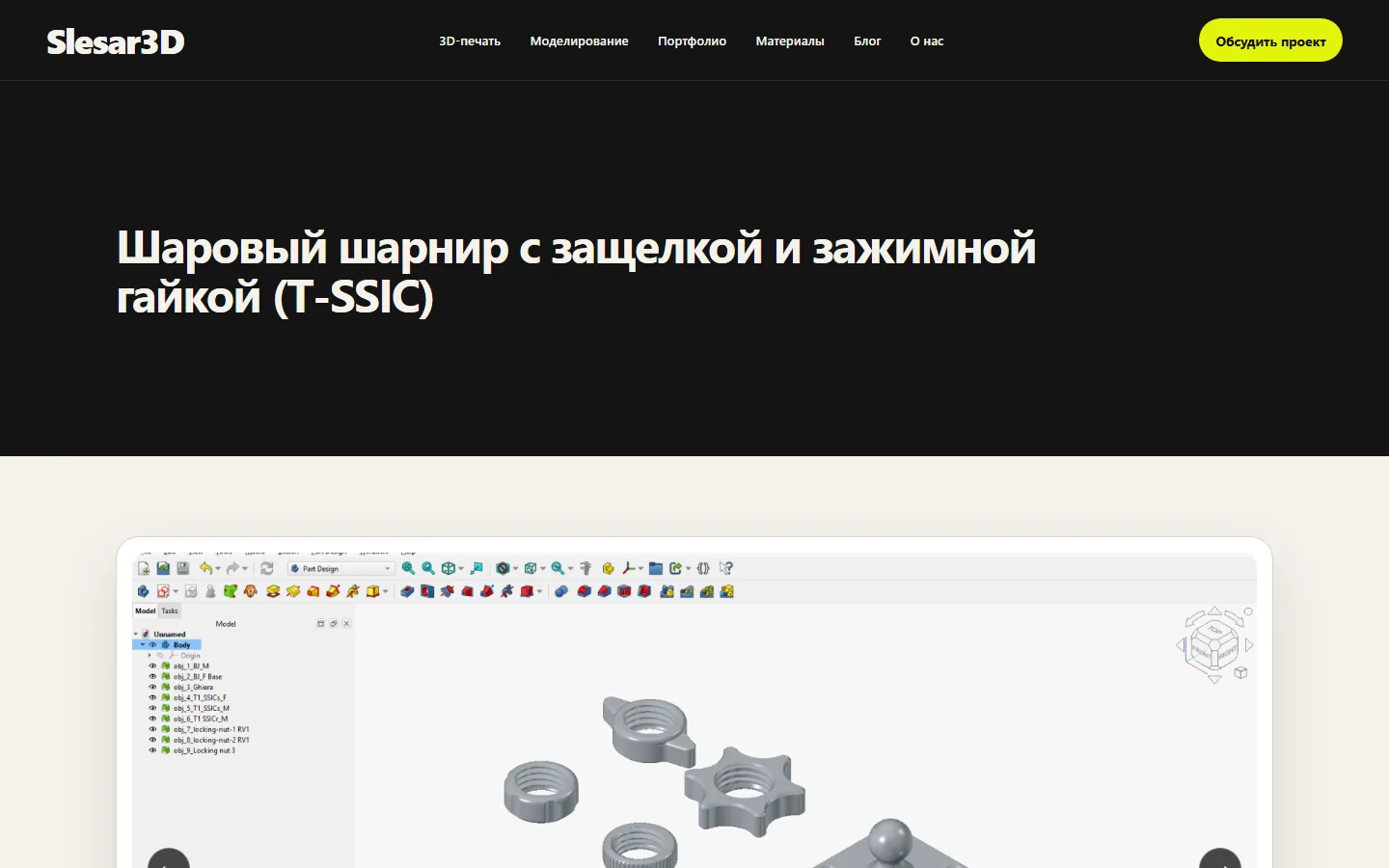The height and width of the screenshot is (868, 1389).
Task: Collapse the Unnamed document tree node
Action: 136,634
